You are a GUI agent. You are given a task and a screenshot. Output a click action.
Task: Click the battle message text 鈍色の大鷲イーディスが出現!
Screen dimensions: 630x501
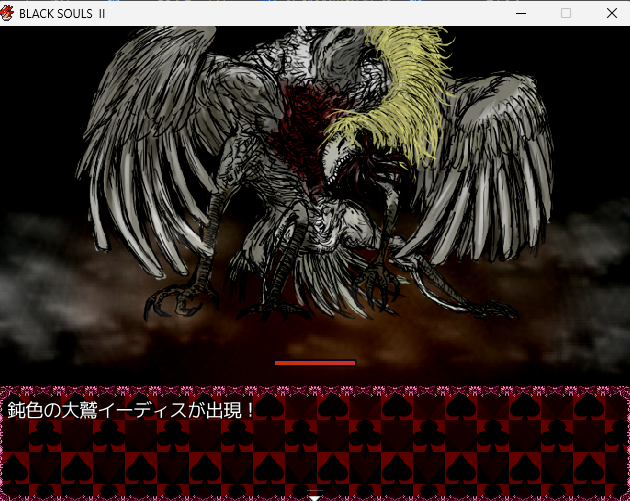[x=131, y=410]
